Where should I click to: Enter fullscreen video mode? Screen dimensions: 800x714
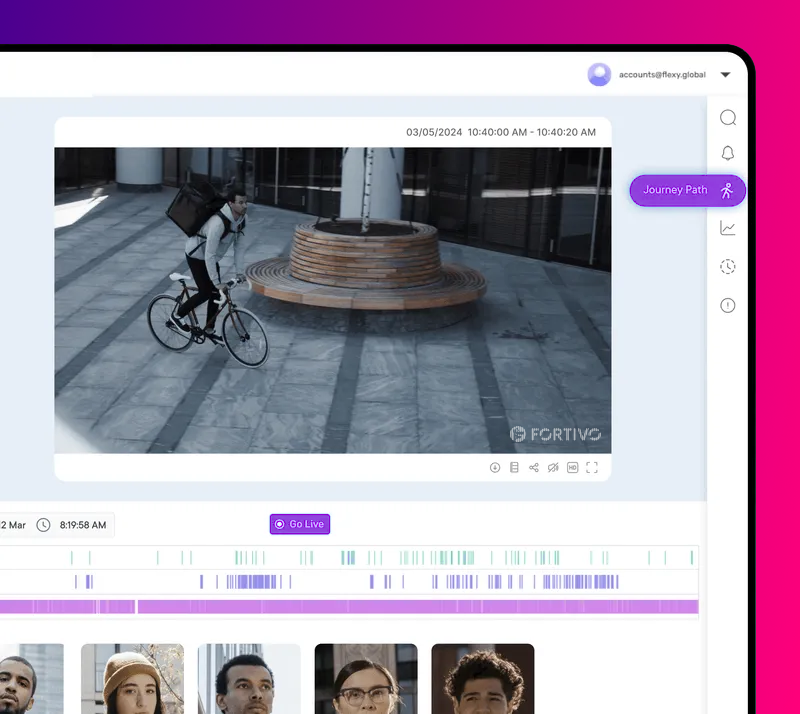[x=592, y=467]
